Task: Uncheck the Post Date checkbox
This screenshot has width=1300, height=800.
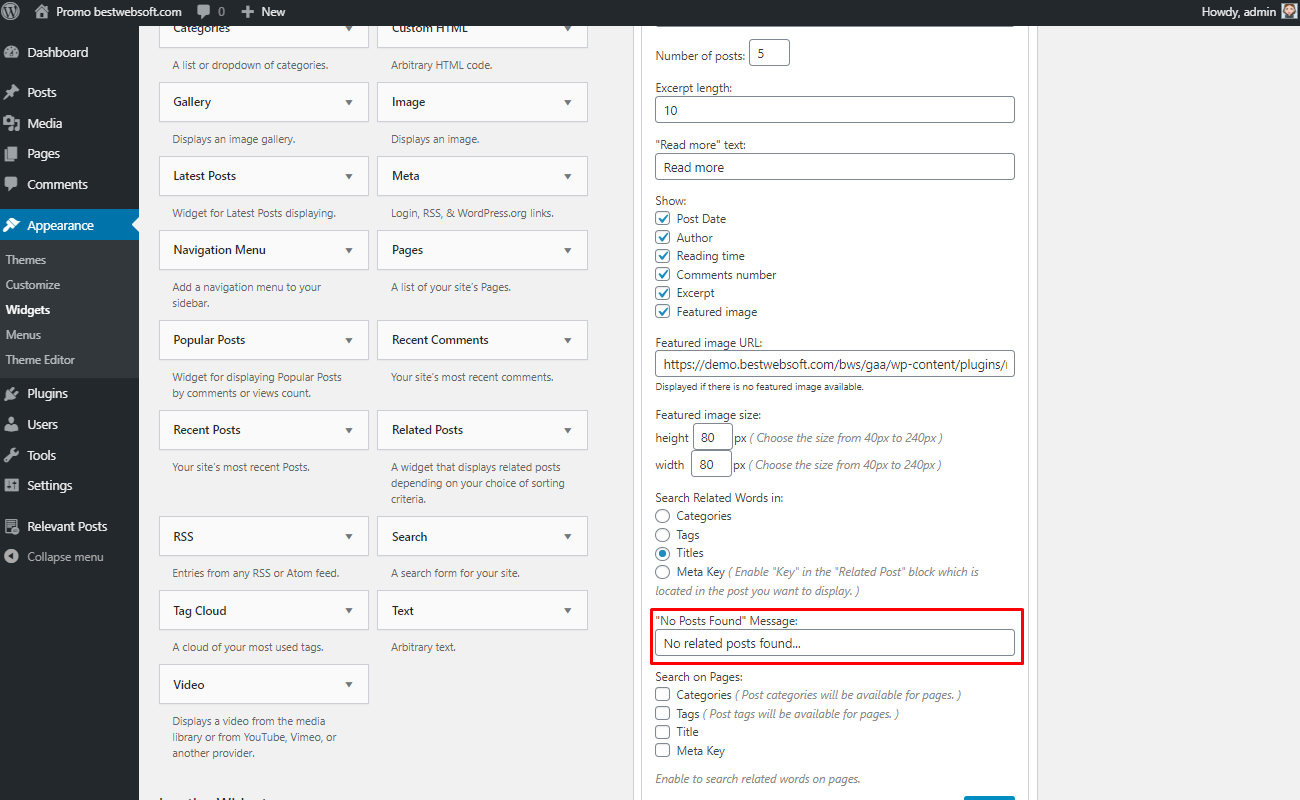Action: 663,218
